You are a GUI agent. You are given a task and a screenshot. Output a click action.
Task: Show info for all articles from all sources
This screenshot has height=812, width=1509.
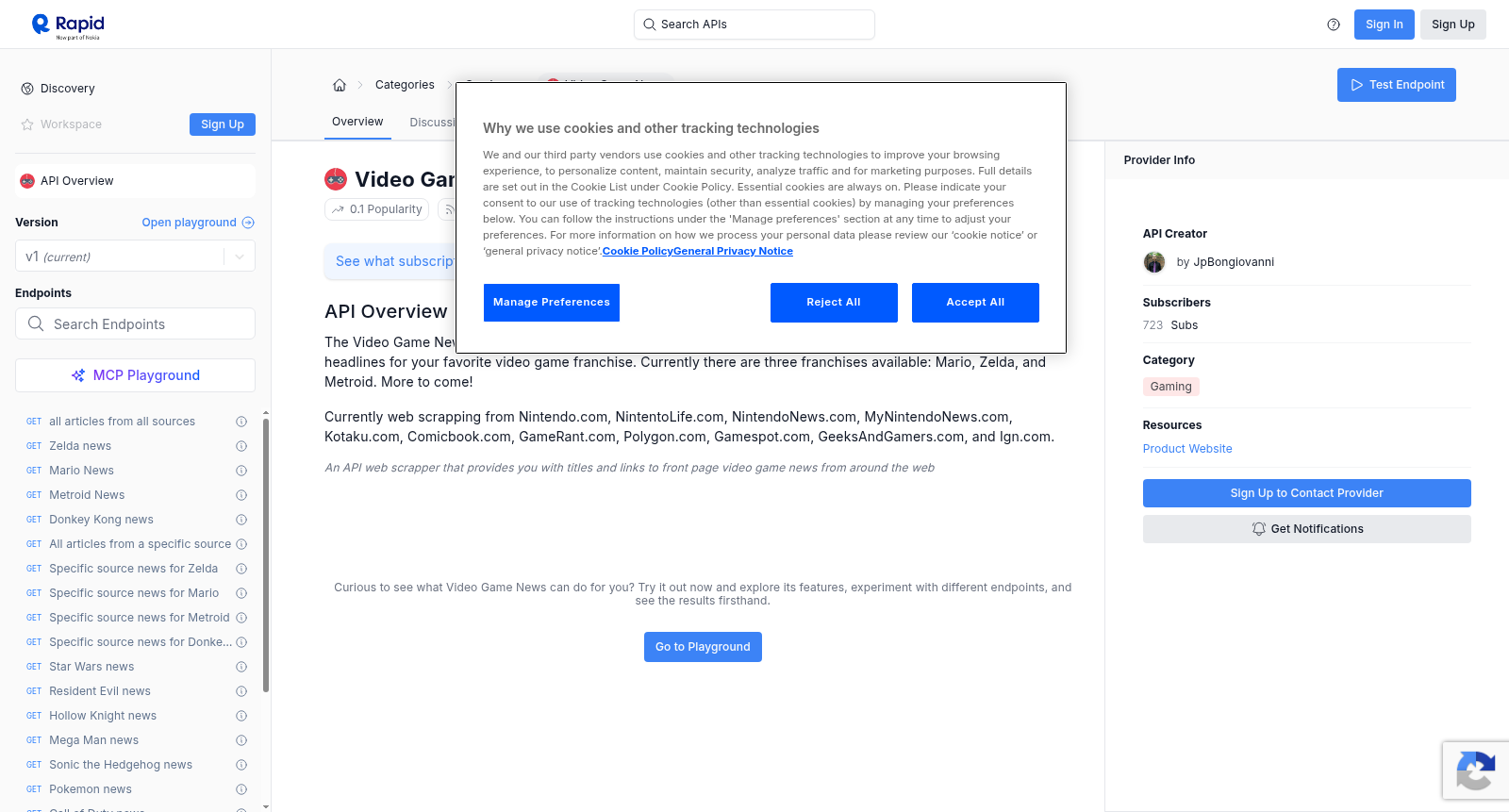coord(241,422)
